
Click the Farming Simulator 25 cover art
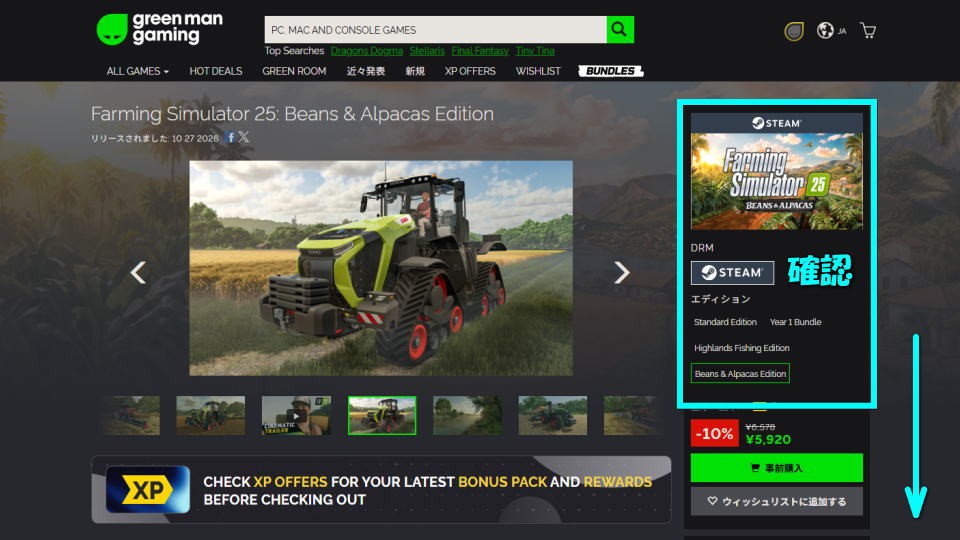point(776,181)
